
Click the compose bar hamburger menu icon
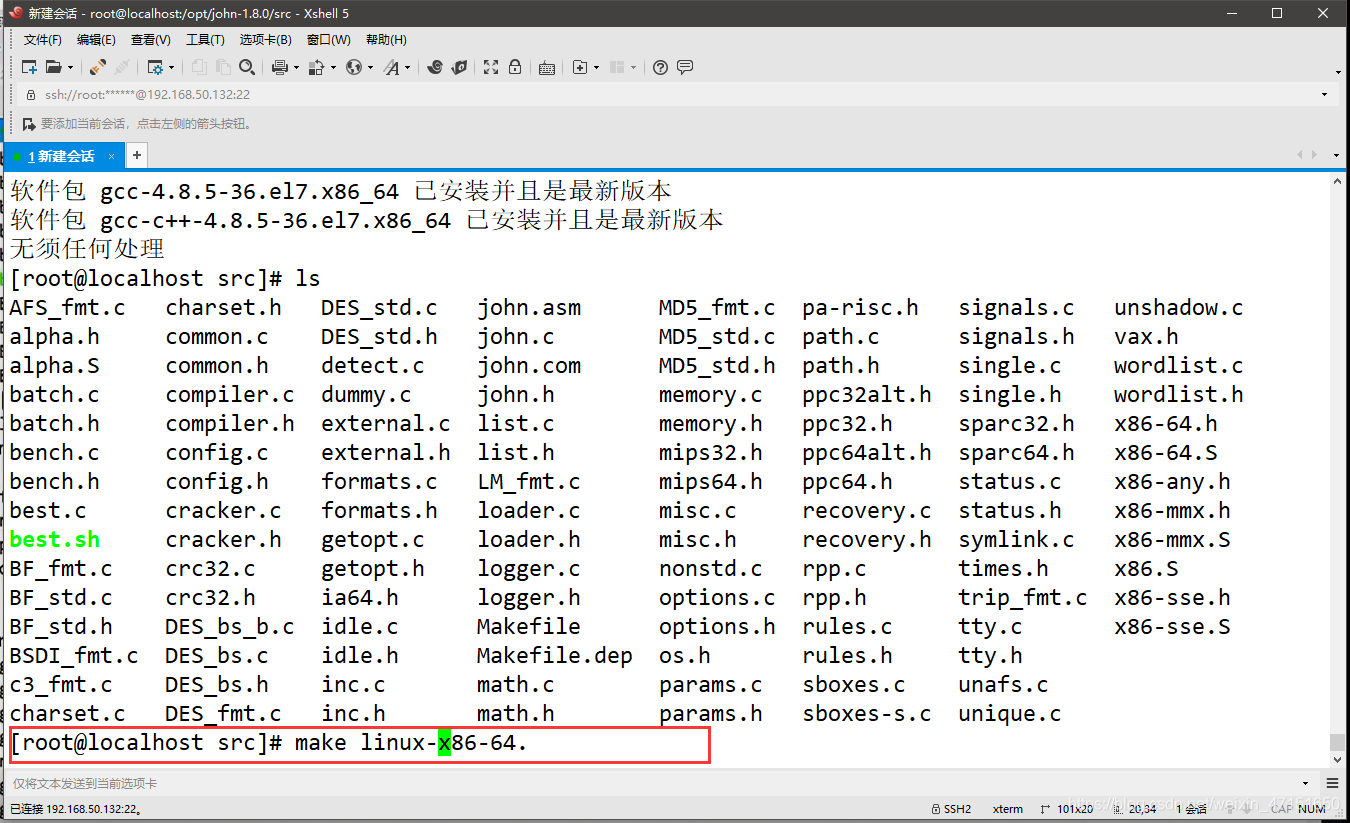point(1333,784)
